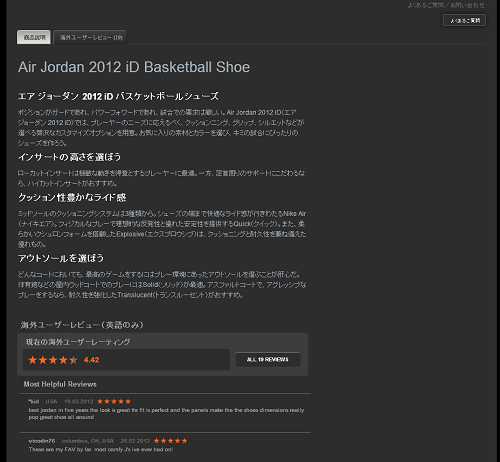
Task: Click the クッション性豊かなライド感 heading
Action: [x=72, y=198]
